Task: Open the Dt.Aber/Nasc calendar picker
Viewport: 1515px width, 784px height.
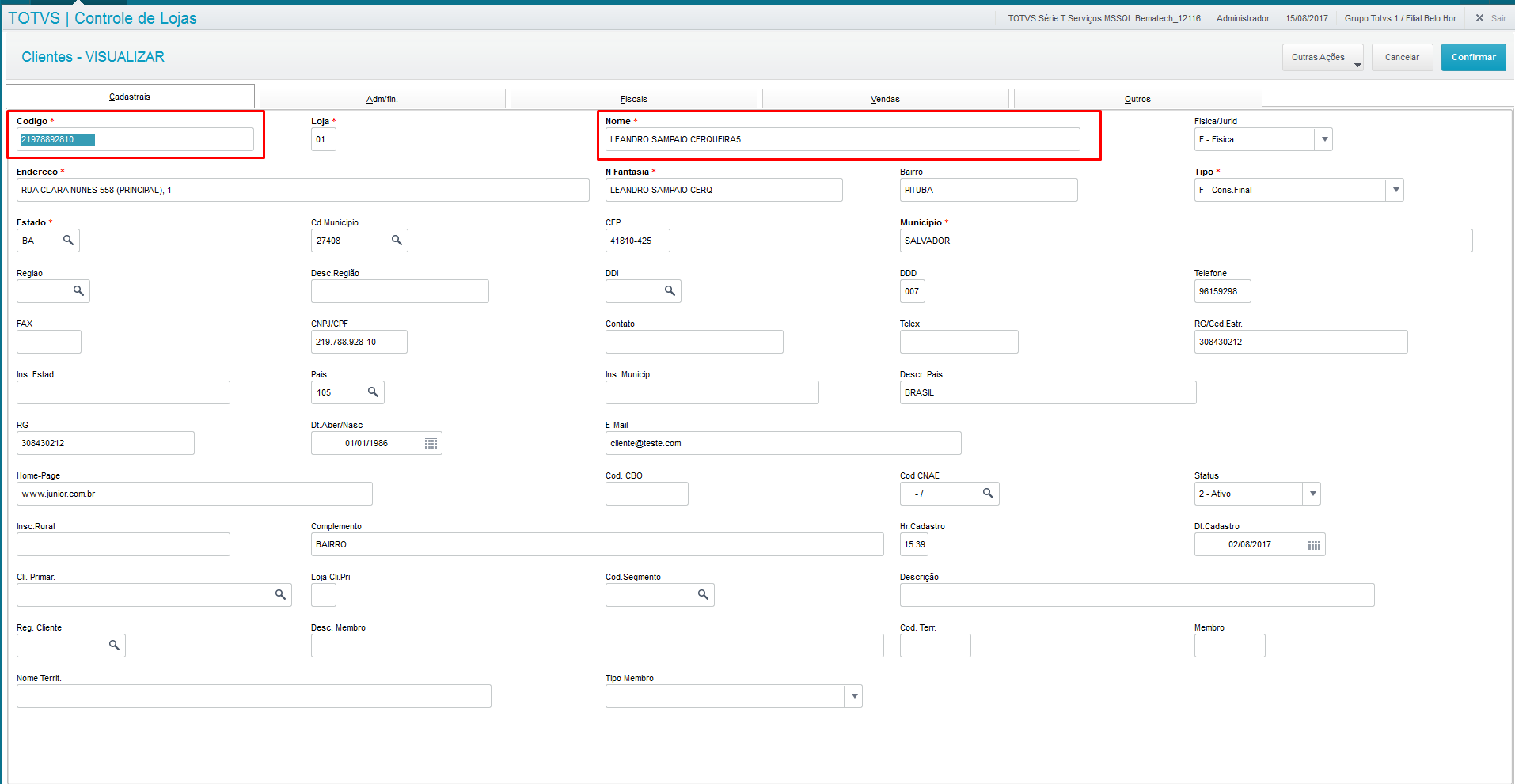Action: (431, 444)
